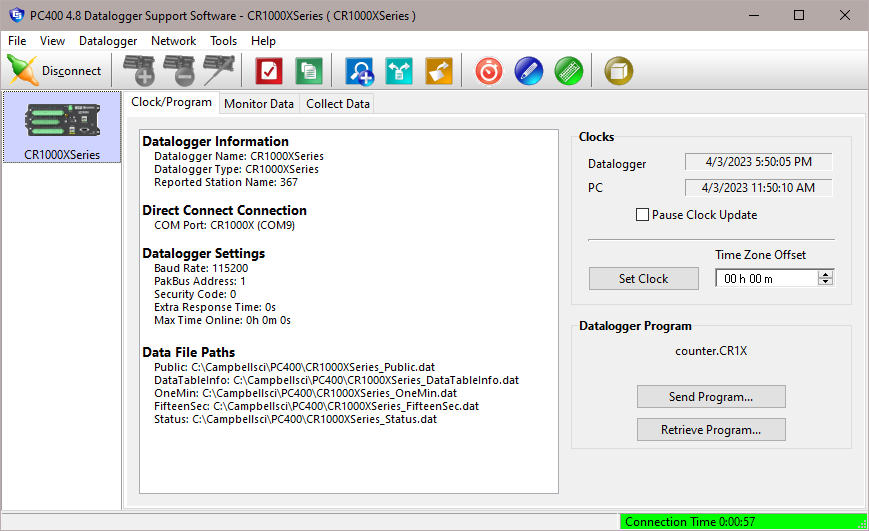Switch to the Monitor Data tab
Screen dimensions: 869x531
pyautogui.click(x=259, y=104)
